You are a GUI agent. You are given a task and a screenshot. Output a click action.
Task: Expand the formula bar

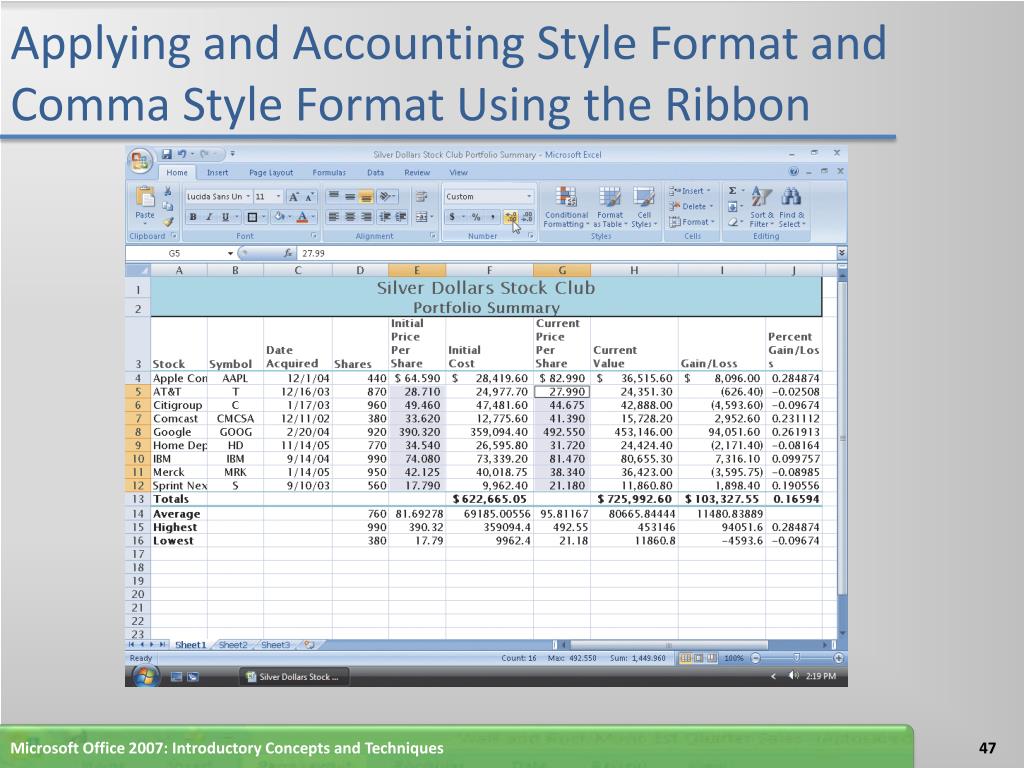pyautogui.click(x=842, y=253)
